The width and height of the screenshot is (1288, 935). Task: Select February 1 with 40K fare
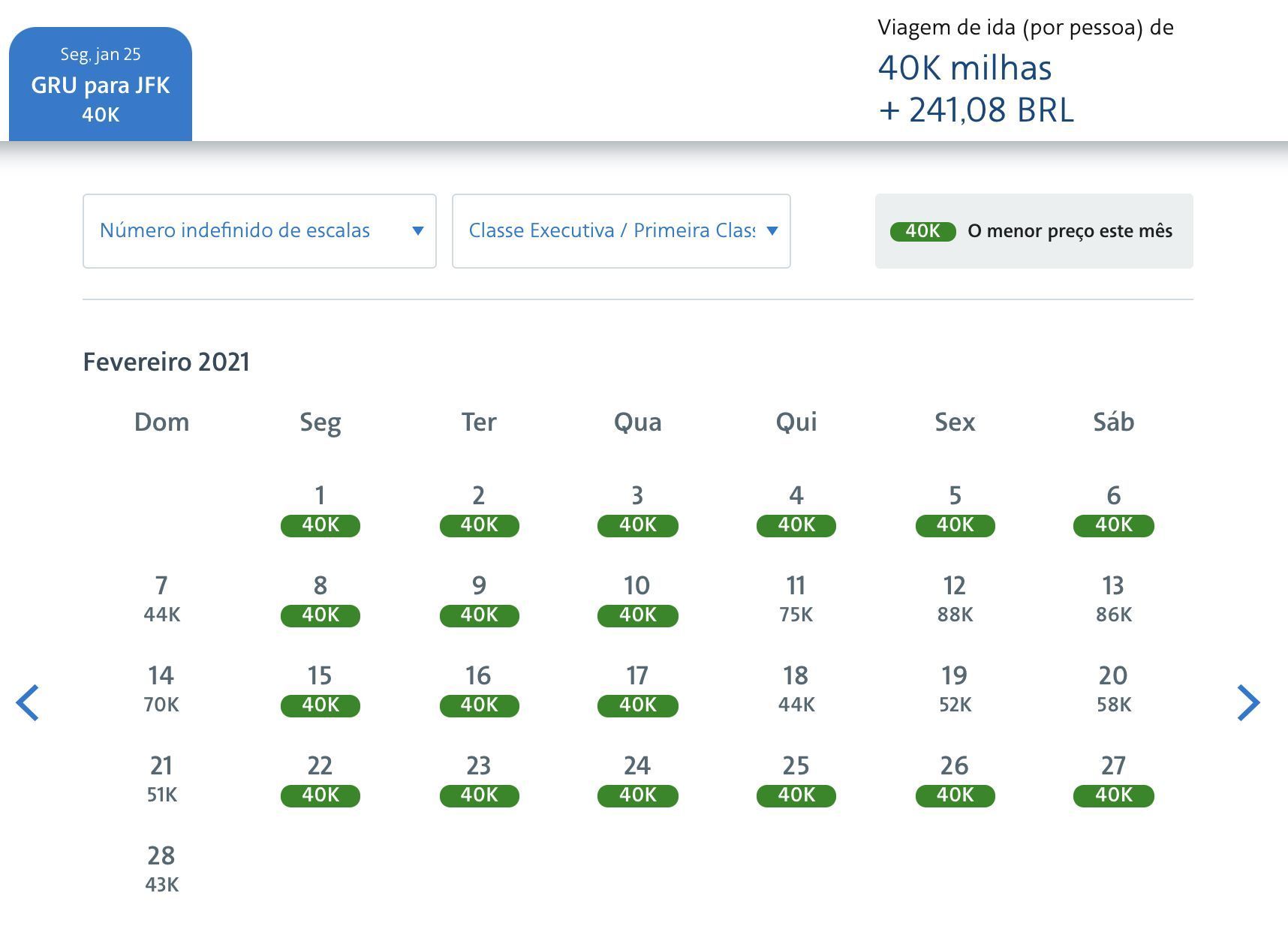[x=320, y=510]
